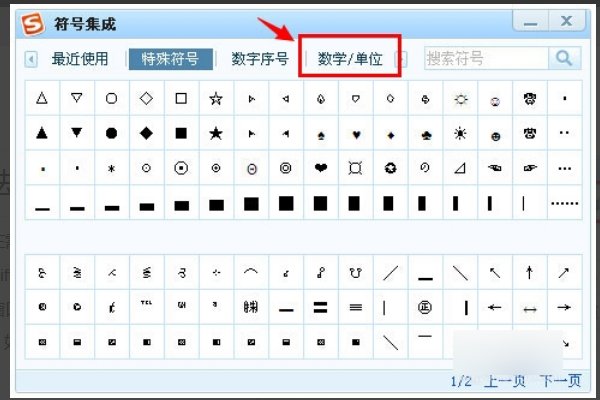Minimize the 符号集成 window
600x400 pixels.
coord(531,21)
